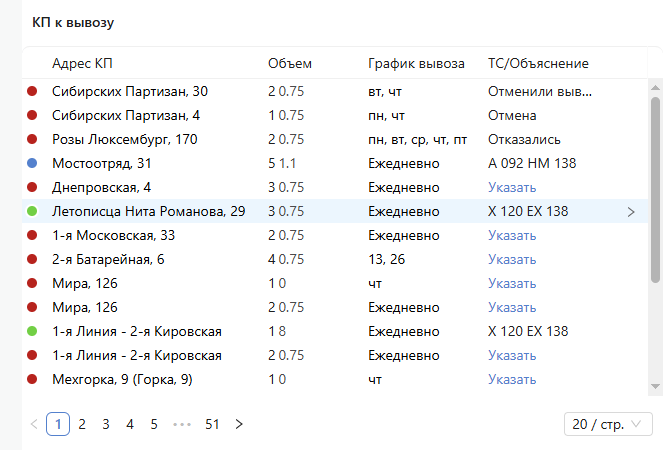This screenshot has height=450, width=663.
Task: Click the График вывоза column header
Action: pyautogui.click(x=416, y=63)
